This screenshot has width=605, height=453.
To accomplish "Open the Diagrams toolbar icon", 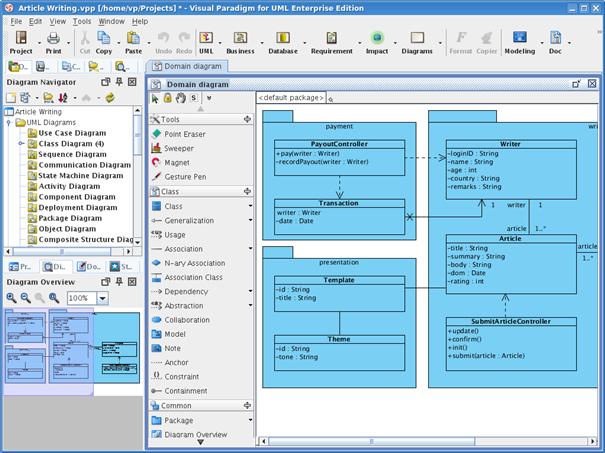I will point(417,42).
